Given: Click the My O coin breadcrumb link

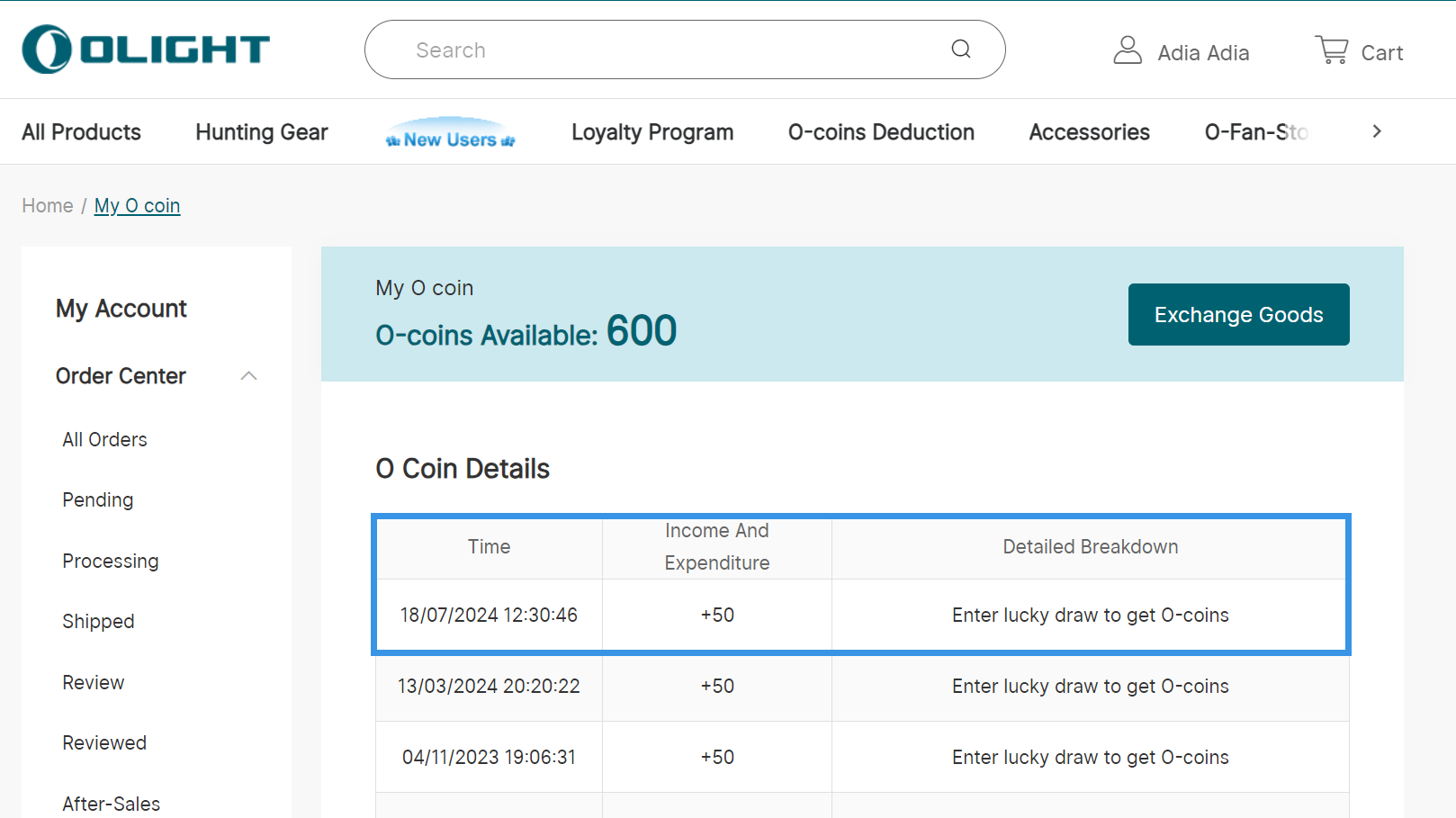Looking at the screenshot, I should (137, 206).
